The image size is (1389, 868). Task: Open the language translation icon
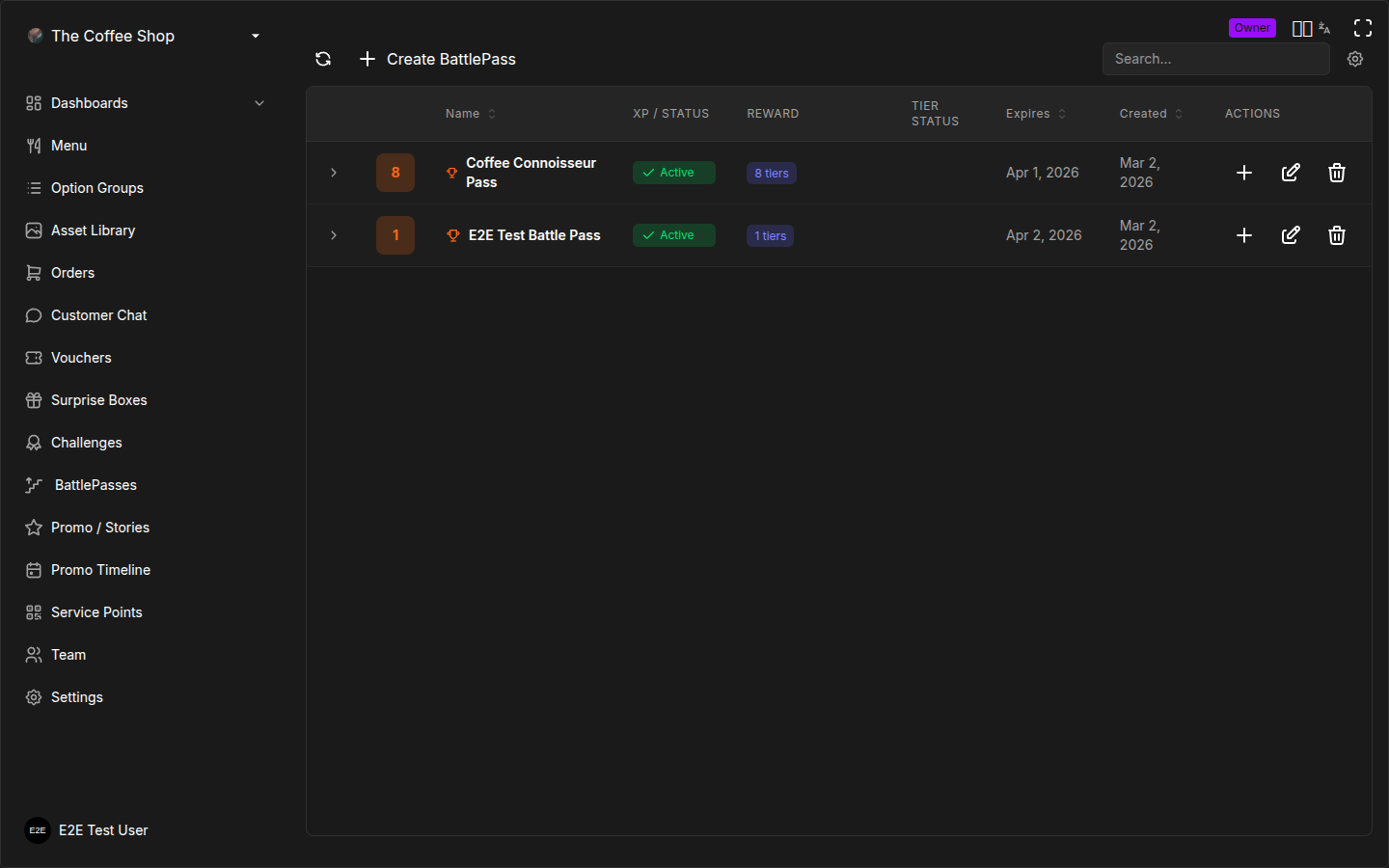click(x=1325, y=29)
